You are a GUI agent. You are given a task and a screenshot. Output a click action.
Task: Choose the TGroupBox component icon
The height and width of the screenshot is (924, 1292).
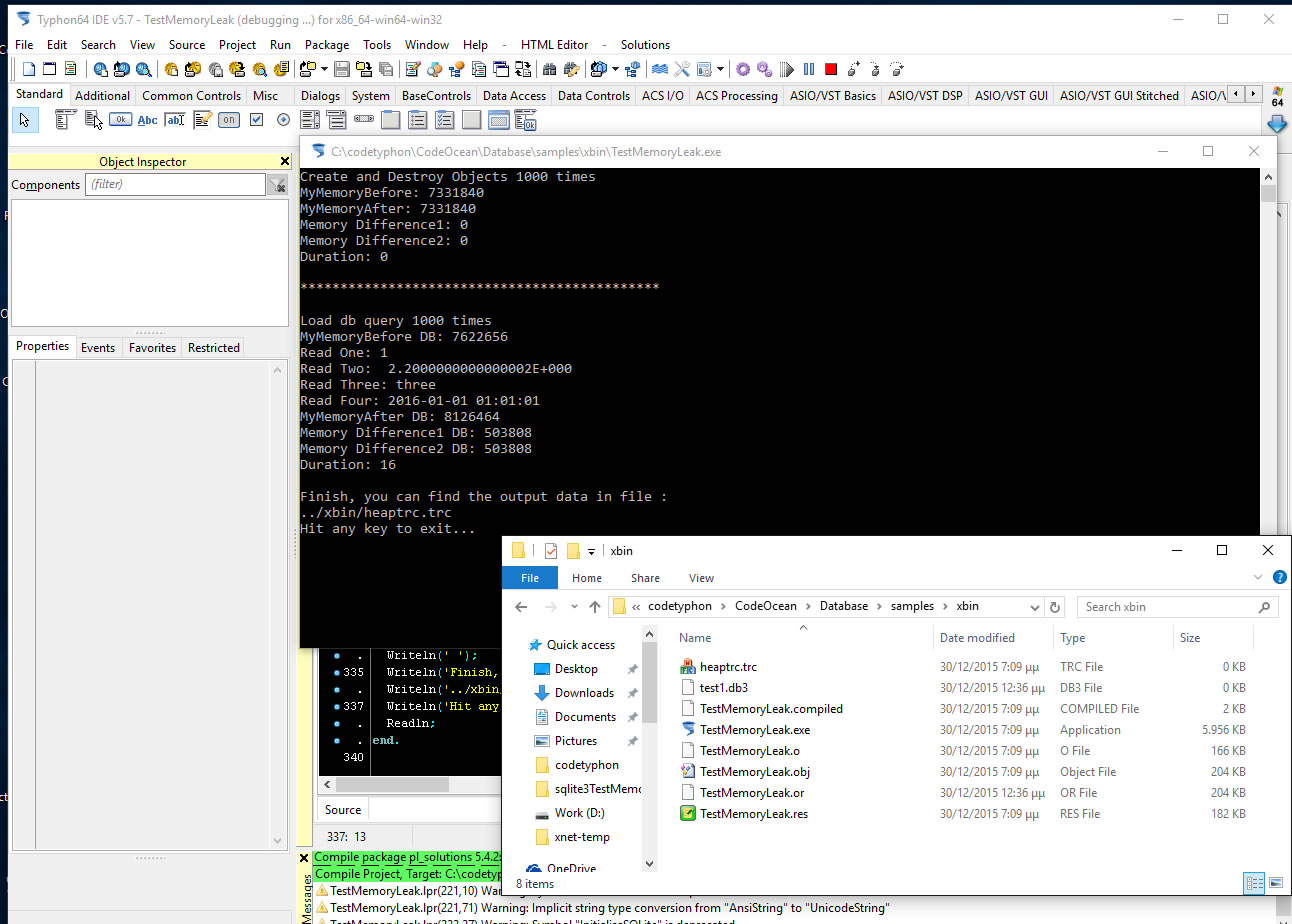tap(391, 120)
